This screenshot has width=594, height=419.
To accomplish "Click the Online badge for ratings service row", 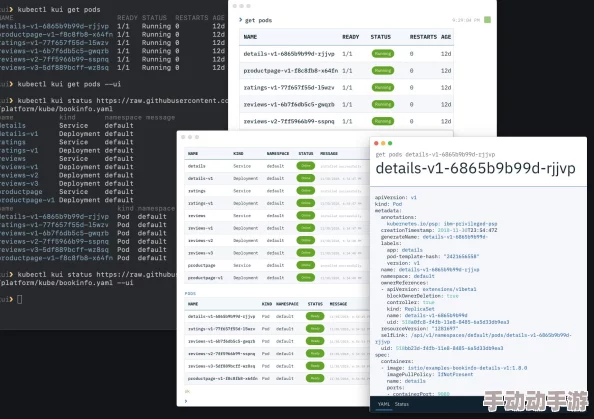I will coord(306,191).
